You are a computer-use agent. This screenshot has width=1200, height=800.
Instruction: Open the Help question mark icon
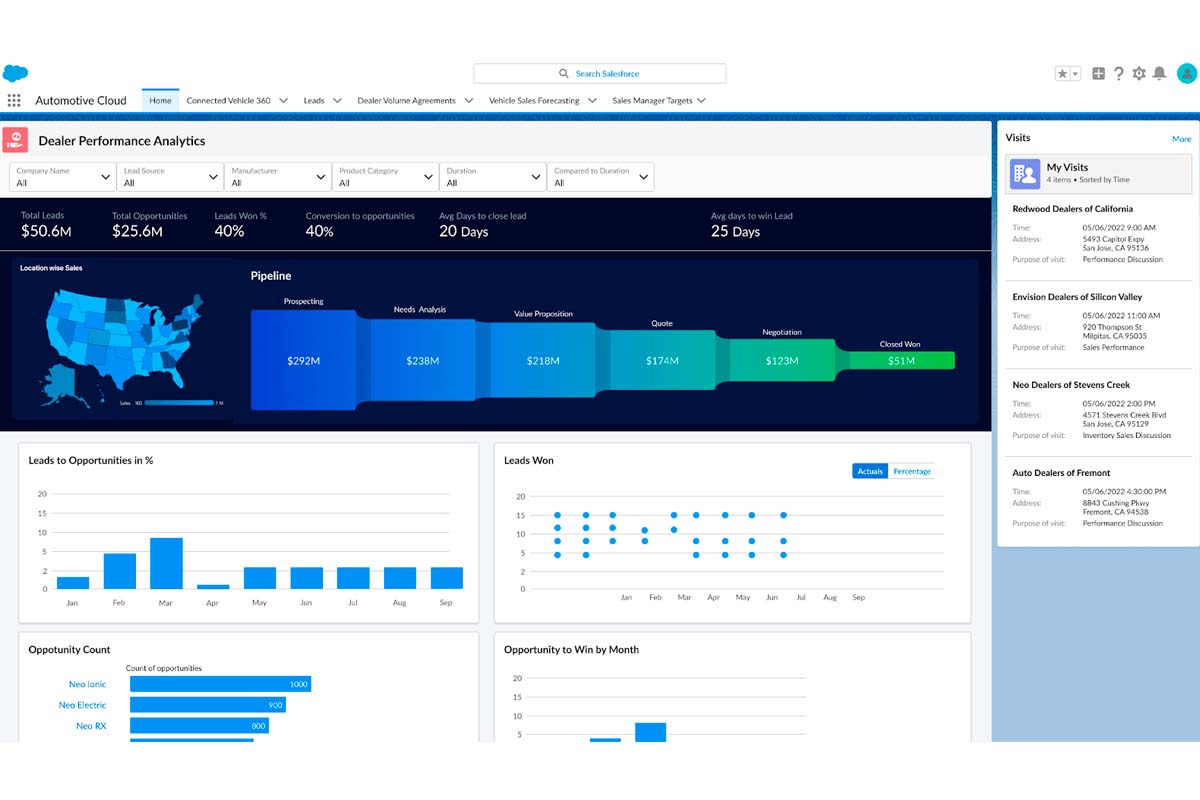coord(1118,73)
